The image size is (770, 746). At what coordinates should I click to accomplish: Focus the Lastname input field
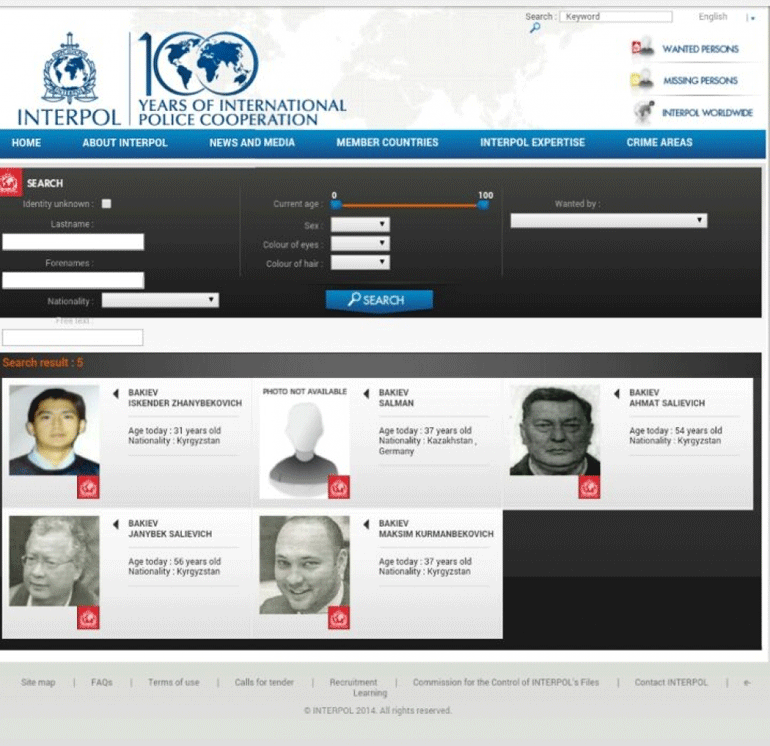[x=73, y=242]
